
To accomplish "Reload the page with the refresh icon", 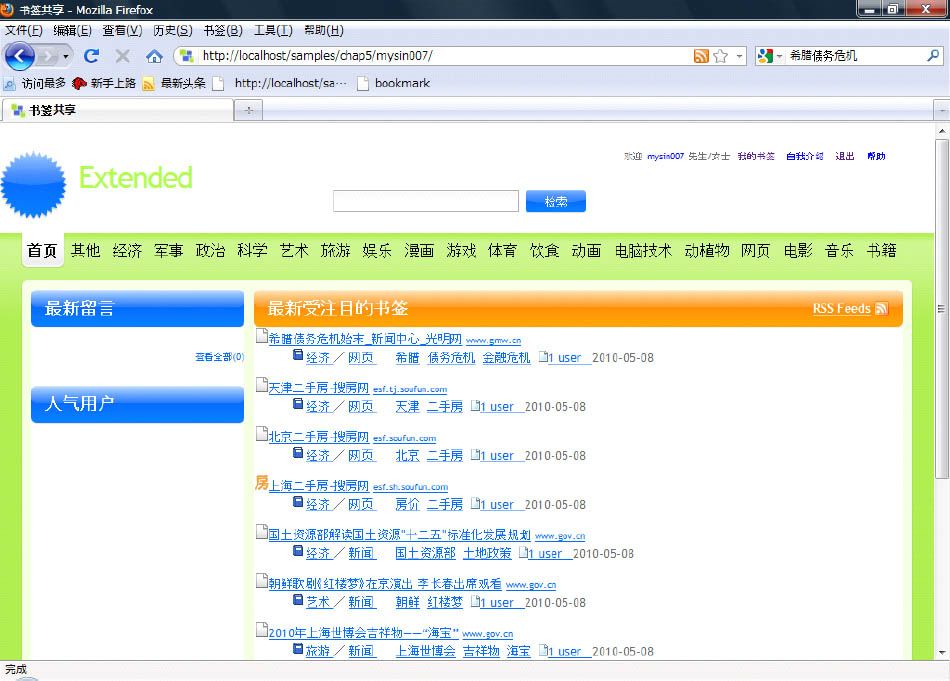I will [91, 56].
